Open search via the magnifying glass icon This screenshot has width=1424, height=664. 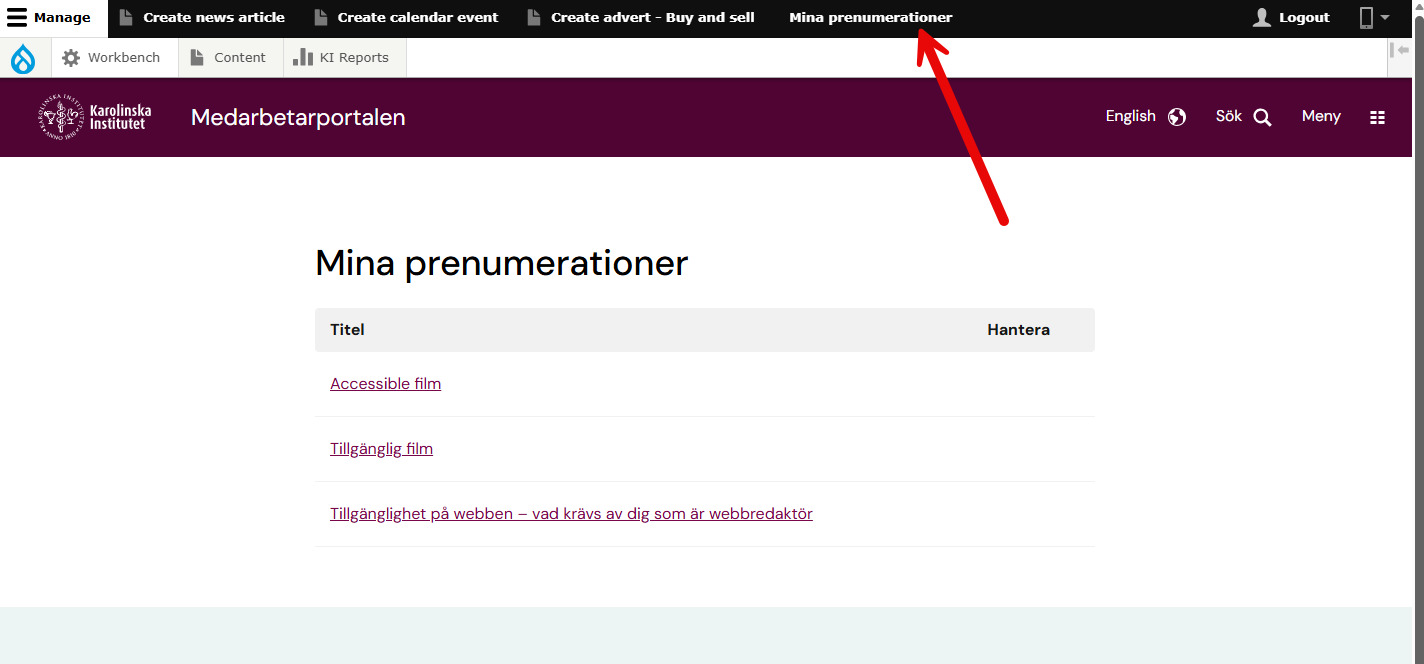pyautogui.click(x=1263, y=116)
